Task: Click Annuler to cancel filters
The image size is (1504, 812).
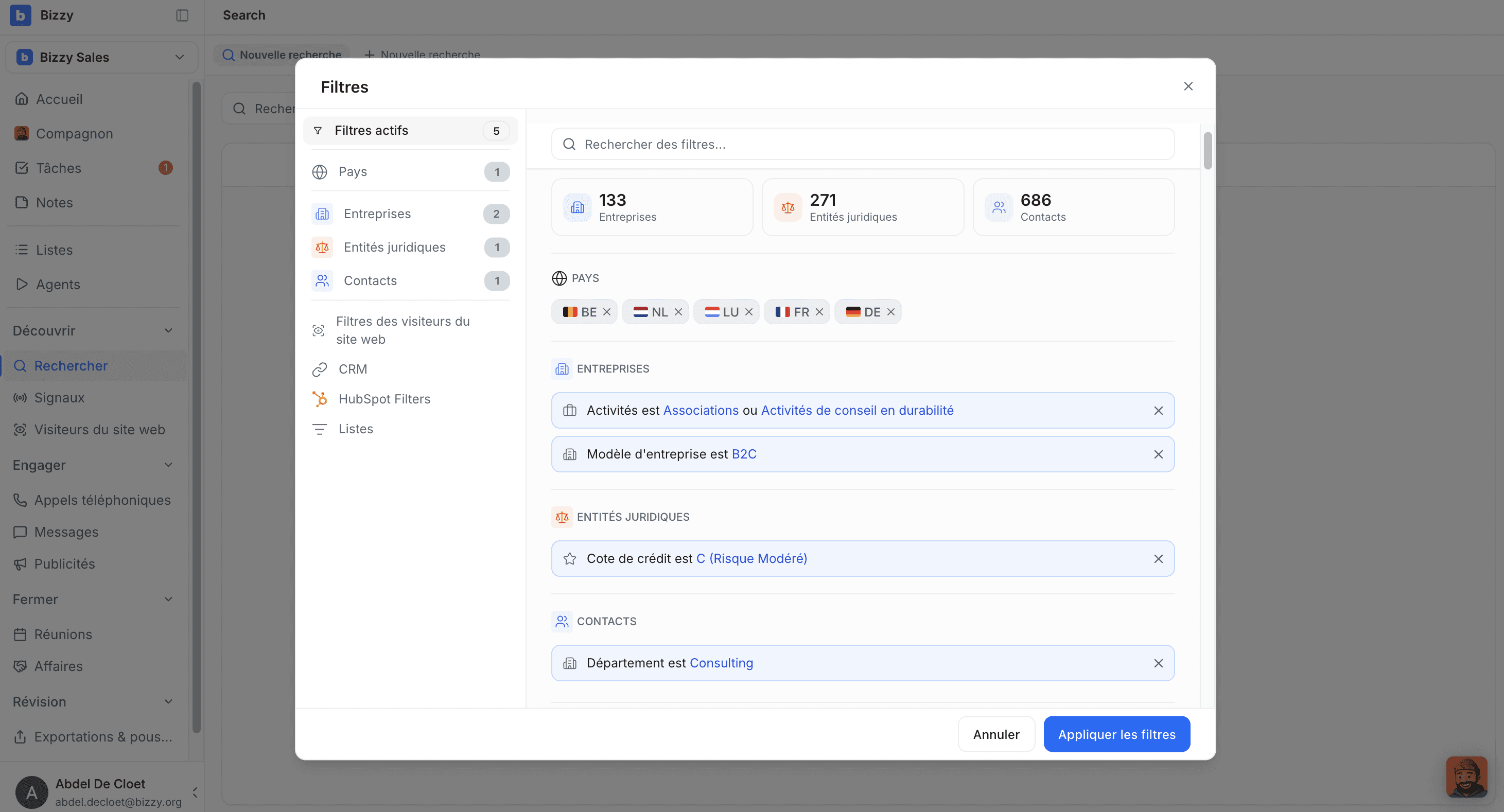Action: 996,734
